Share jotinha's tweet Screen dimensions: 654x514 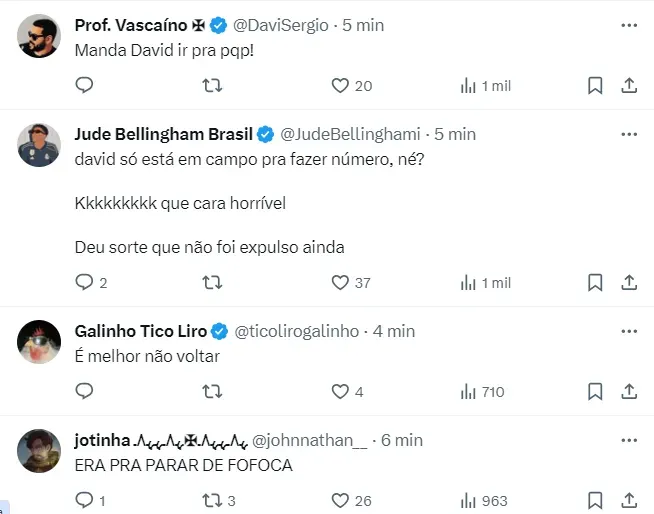(x=629, y=501)
